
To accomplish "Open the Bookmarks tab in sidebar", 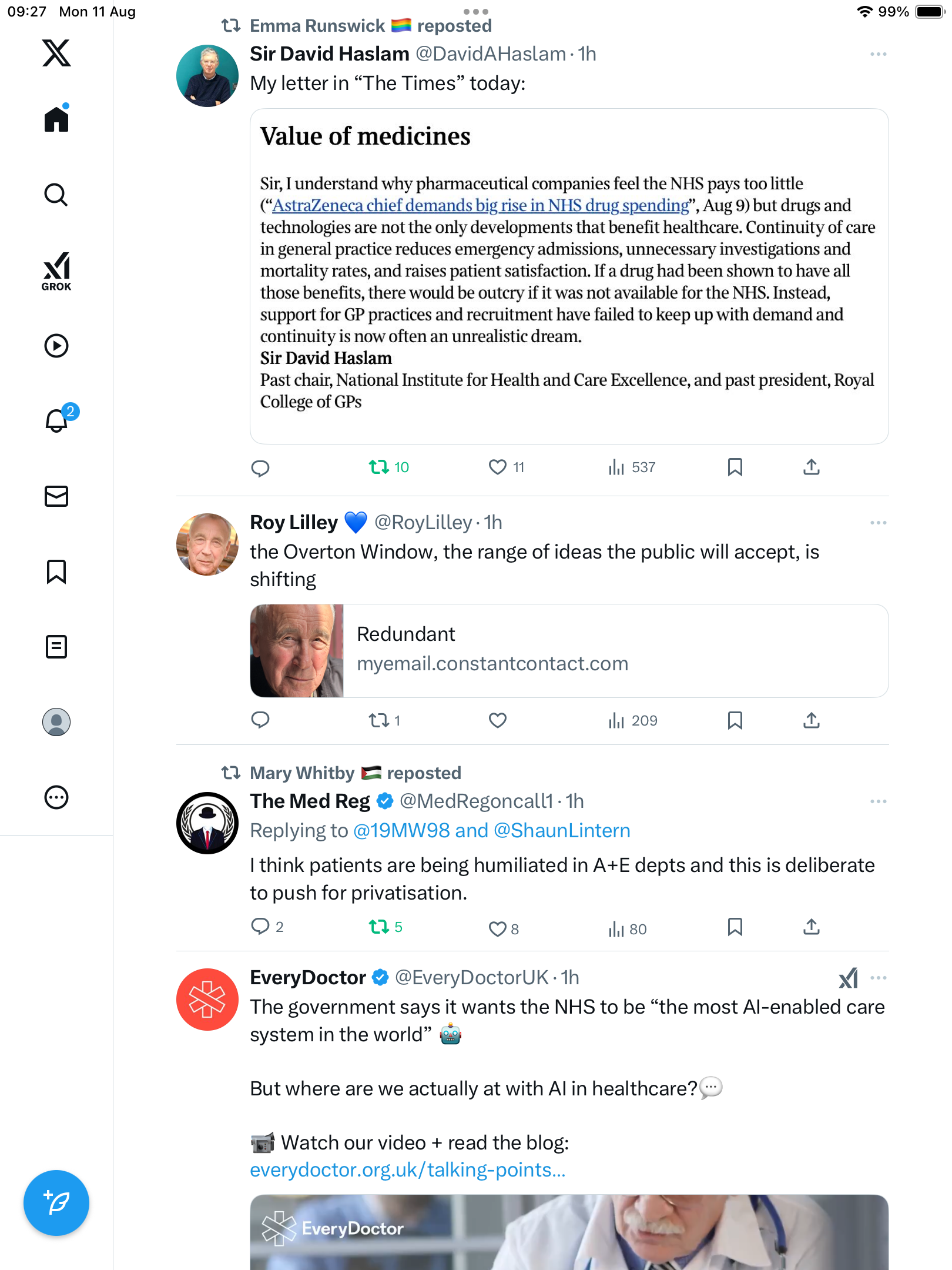I will click(x=56, y=571).
